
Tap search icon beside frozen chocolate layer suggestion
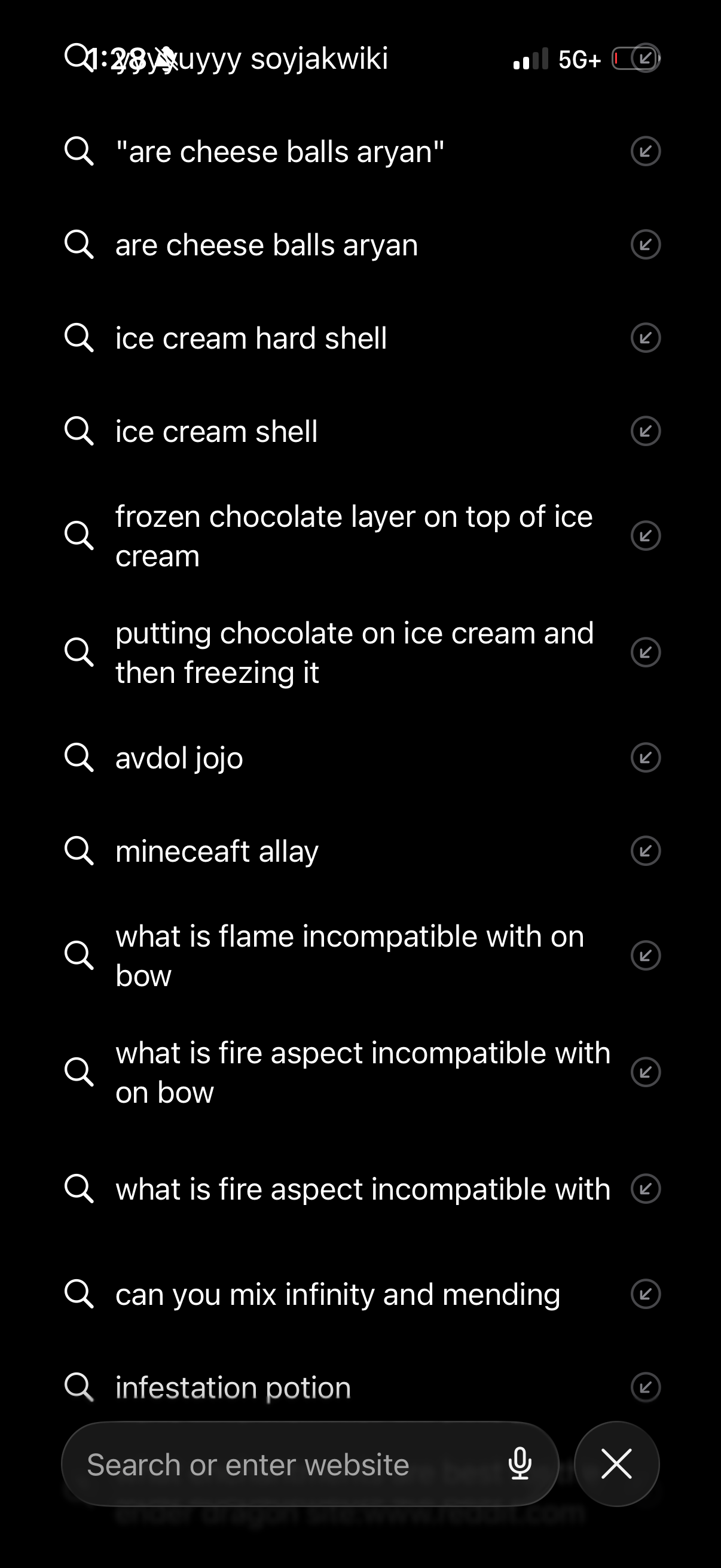click(x=79, y=536)
